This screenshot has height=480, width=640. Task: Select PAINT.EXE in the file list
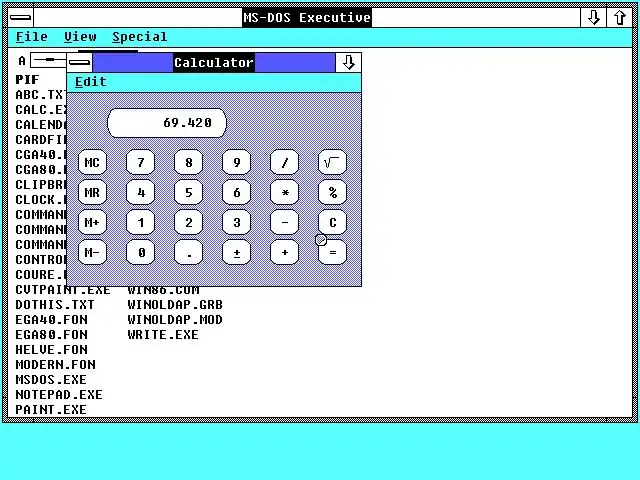click(x=51, y=410)
